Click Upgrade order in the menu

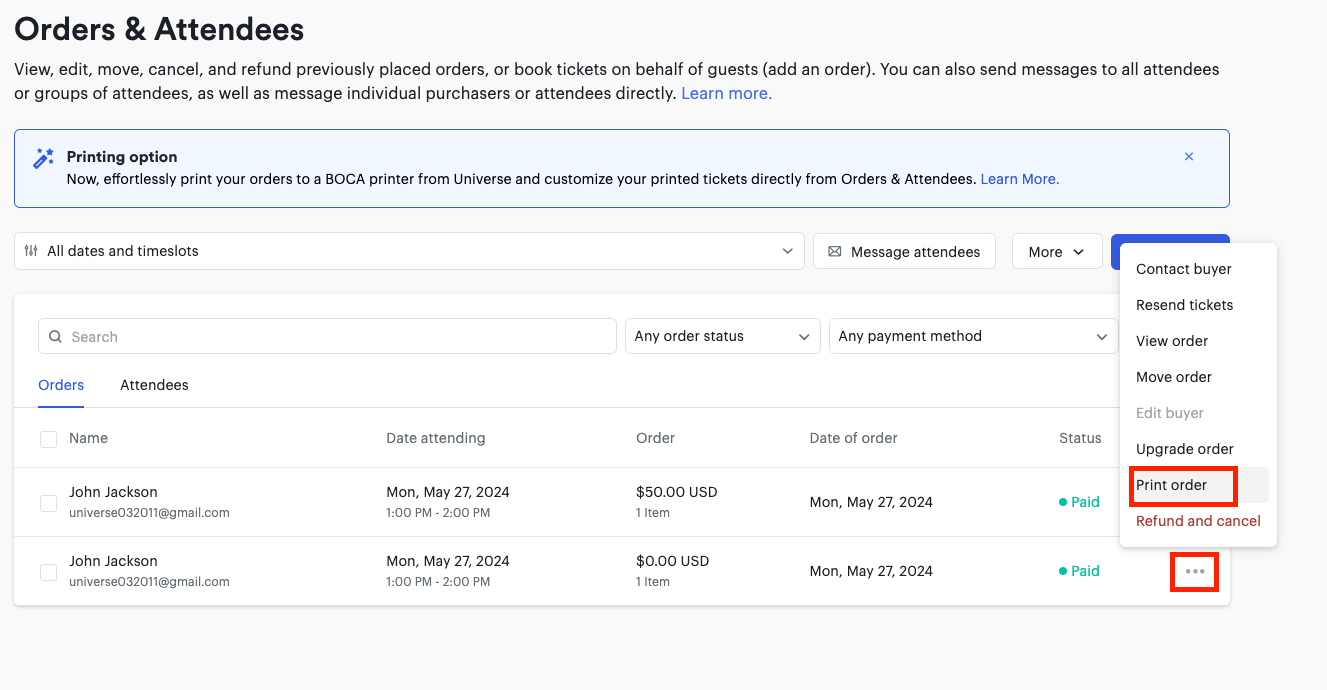click(x=1185, y=449)
